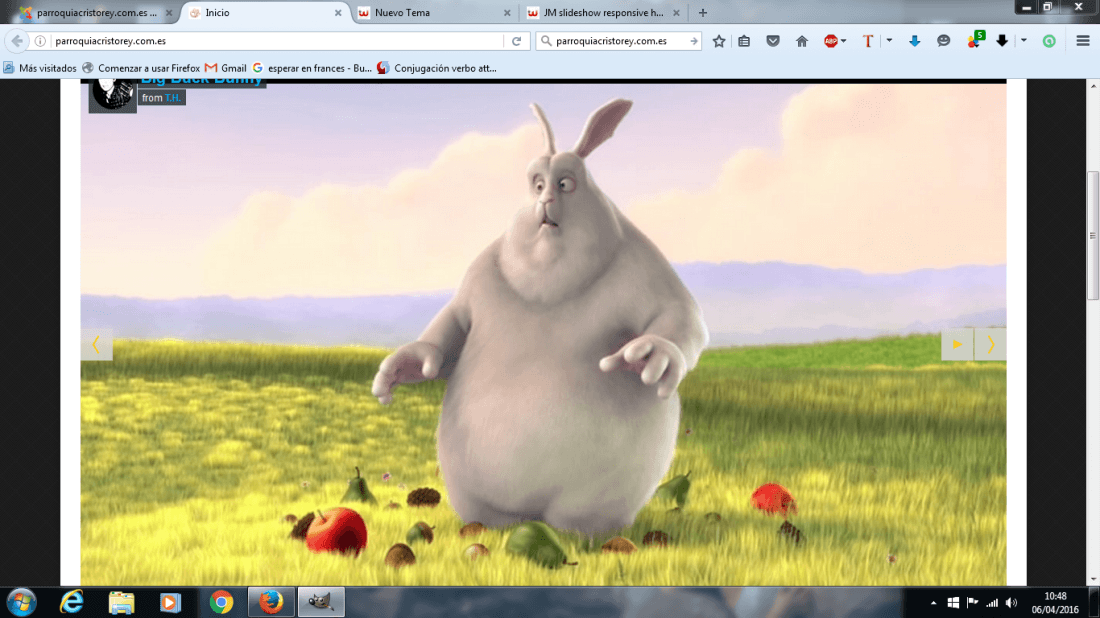The height and width of the screenshot is (618, 1100).
Task: Open network signal icon in tray
Action: click(x=991, y=603)
